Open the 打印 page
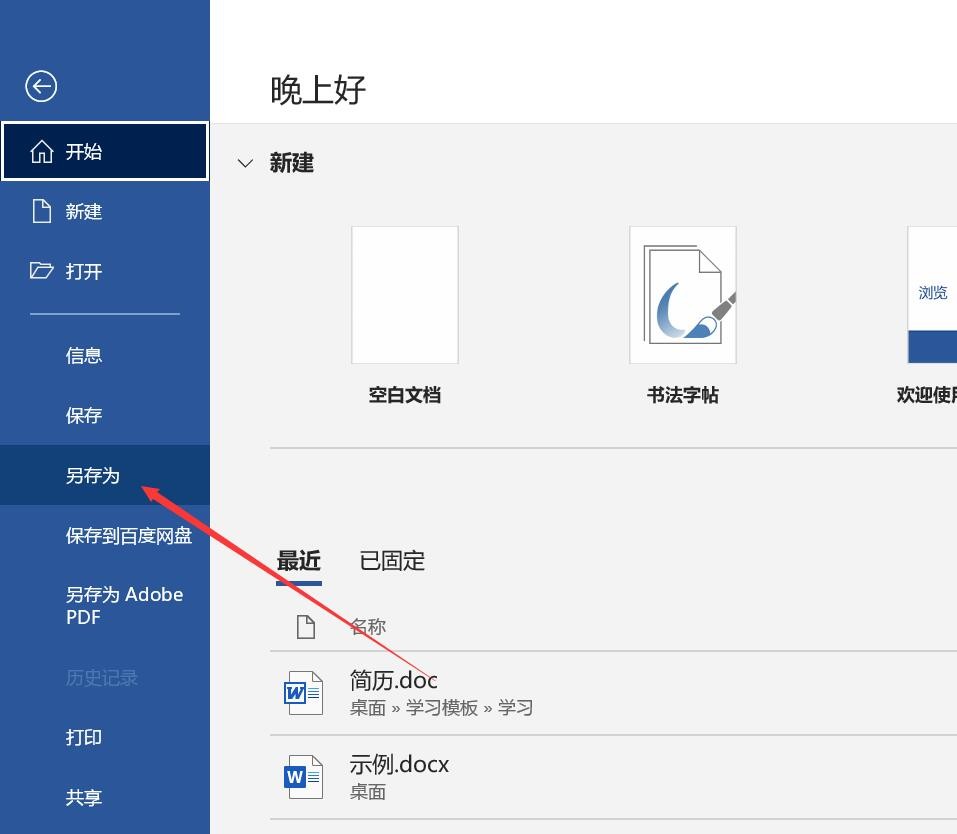 105,738
